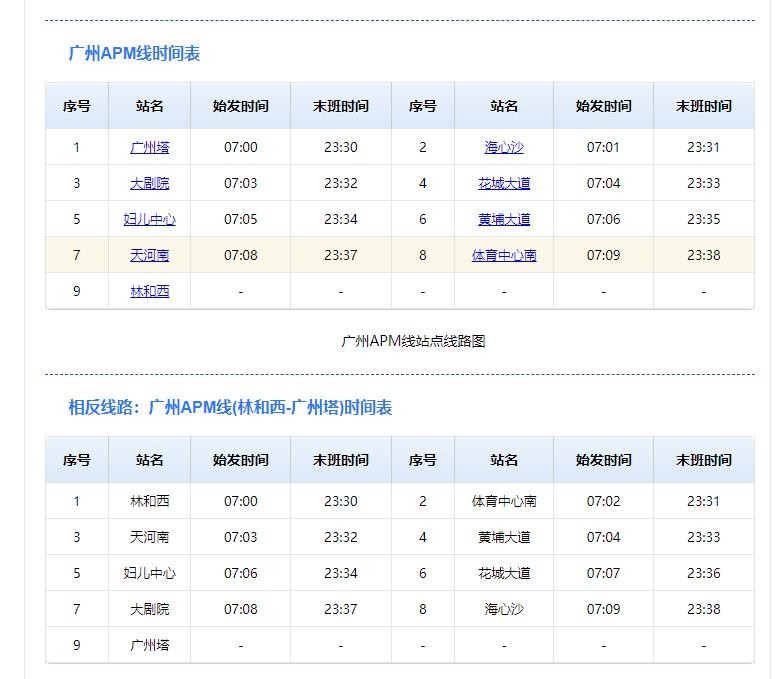Select the 花城大道 station link
Screen dimensions: 777x679
(504, 183)
